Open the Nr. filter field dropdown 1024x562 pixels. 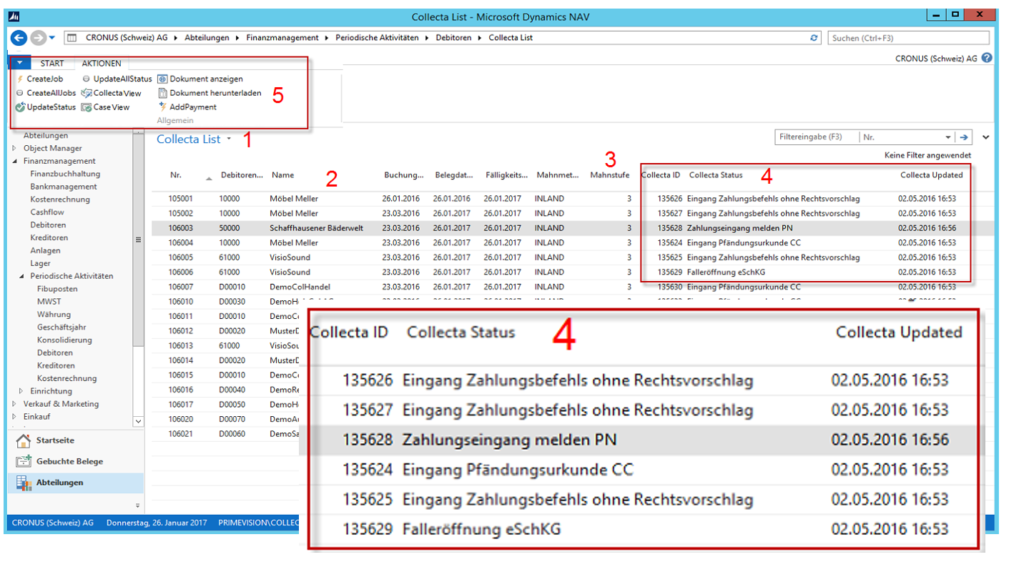(x=947, y=138)
